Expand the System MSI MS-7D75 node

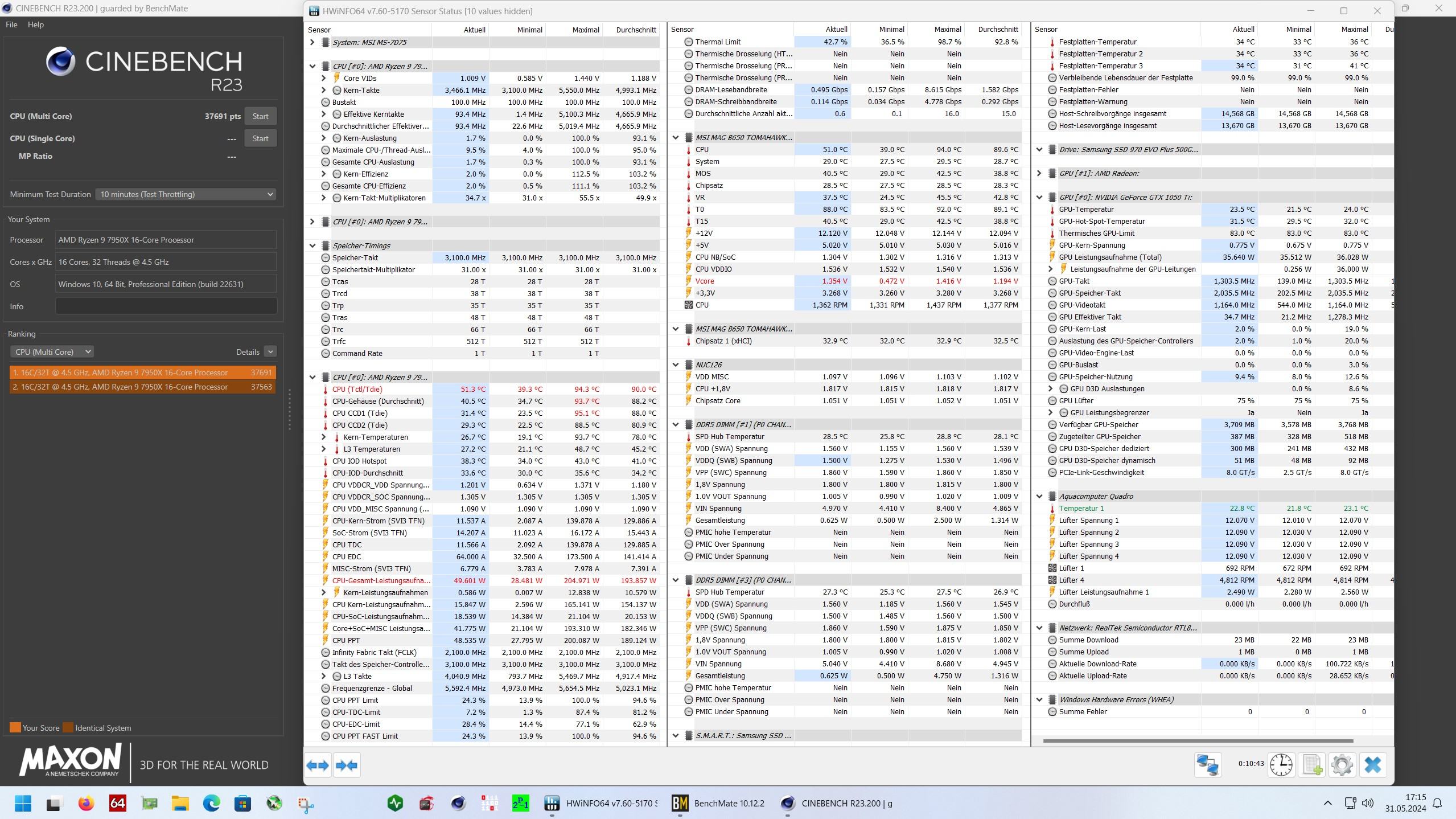tap(312, 42)
